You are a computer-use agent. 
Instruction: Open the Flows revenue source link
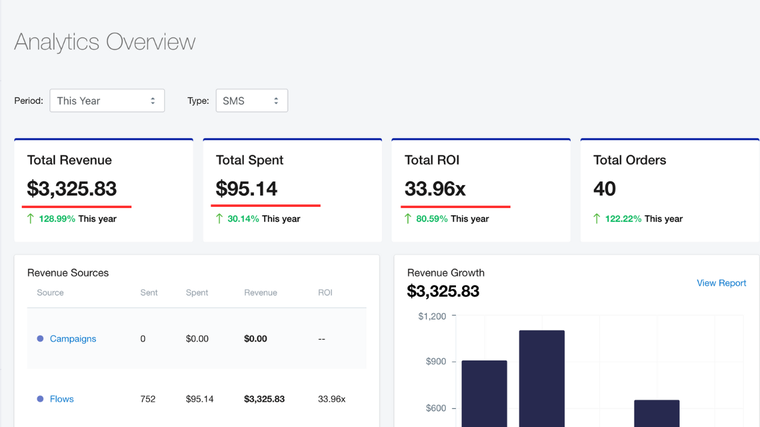[x=62, y=399]
